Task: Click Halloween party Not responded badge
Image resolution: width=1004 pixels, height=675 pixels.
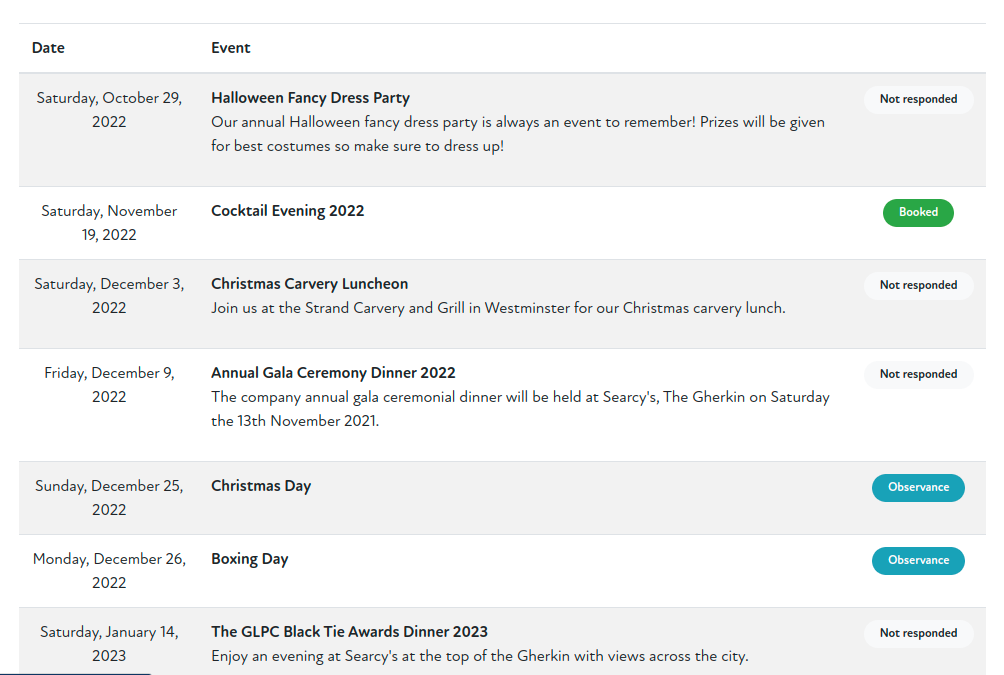Action: click(x=918, y=99)
